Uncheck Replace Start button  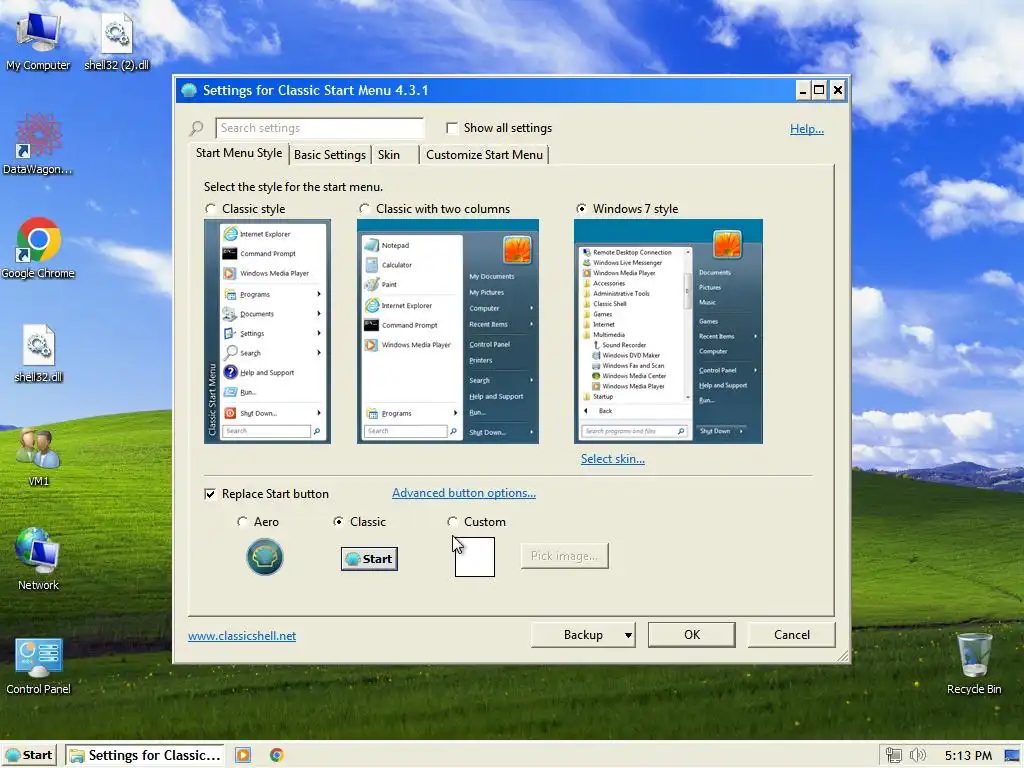point(210,494)
